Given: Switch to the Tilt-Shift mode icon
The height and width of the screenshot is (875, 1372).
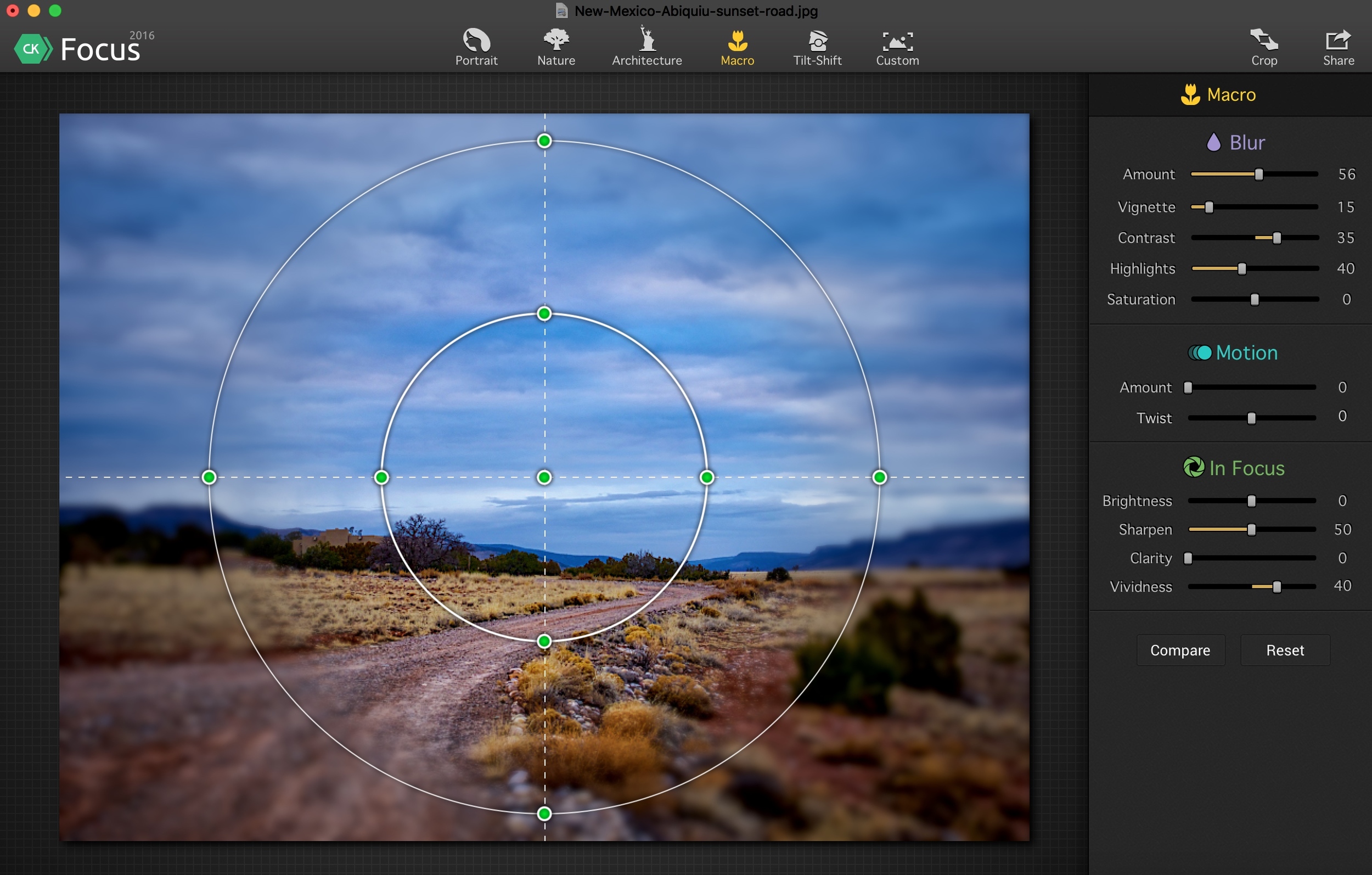Looking at the screenshot, I should tap(818, 41).
